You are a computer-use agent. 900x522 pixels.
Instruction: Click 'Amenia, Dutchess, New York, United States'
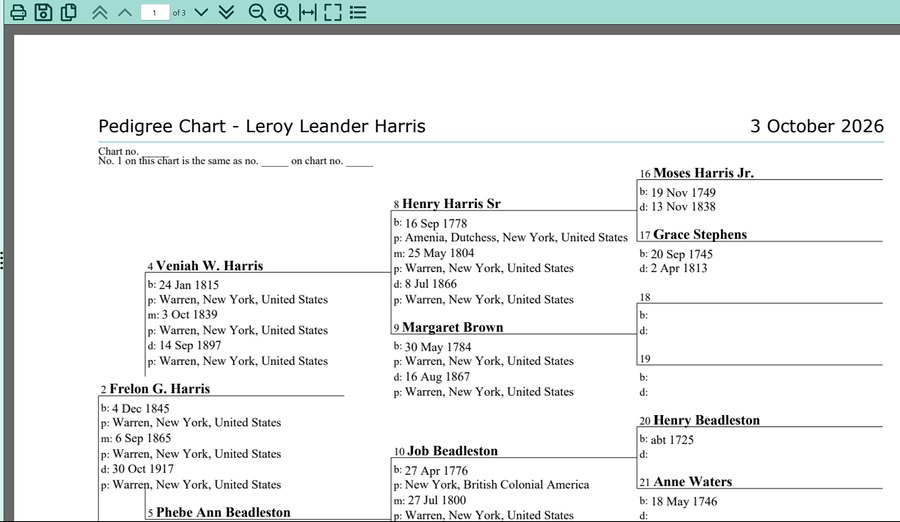click(x=517, y=237)
